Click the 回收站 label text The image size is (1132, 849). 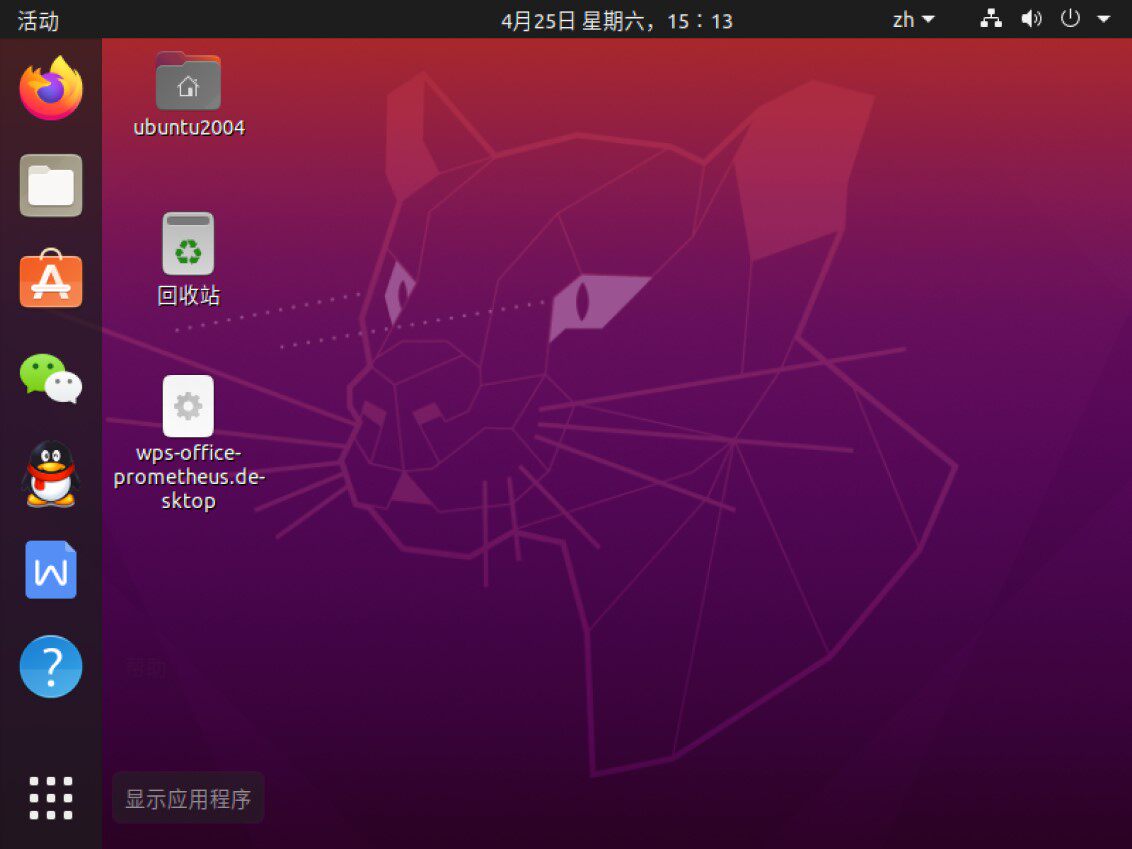tap(188, 295)
